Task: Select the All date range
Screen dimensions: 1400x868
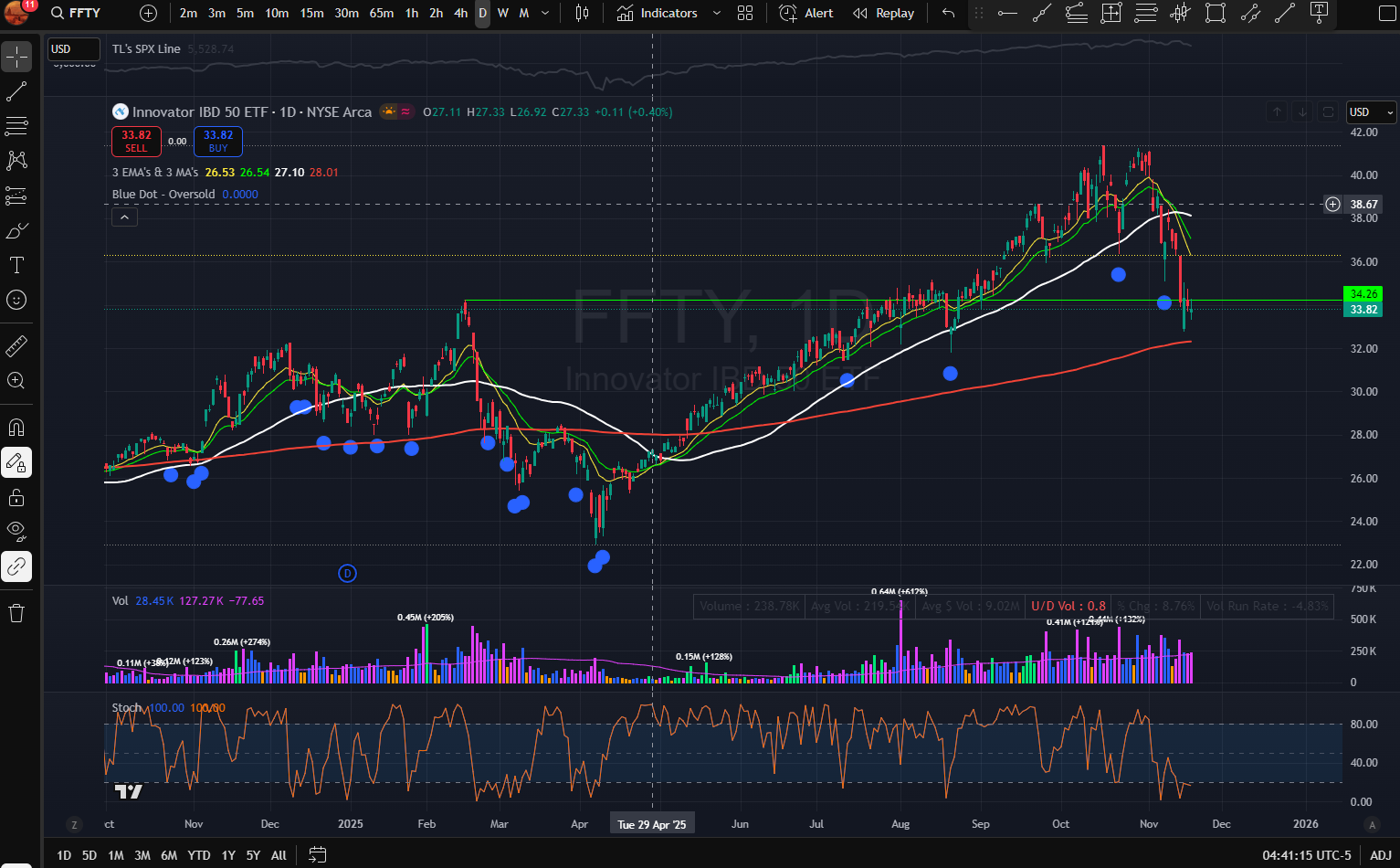Action: (279, 855)
